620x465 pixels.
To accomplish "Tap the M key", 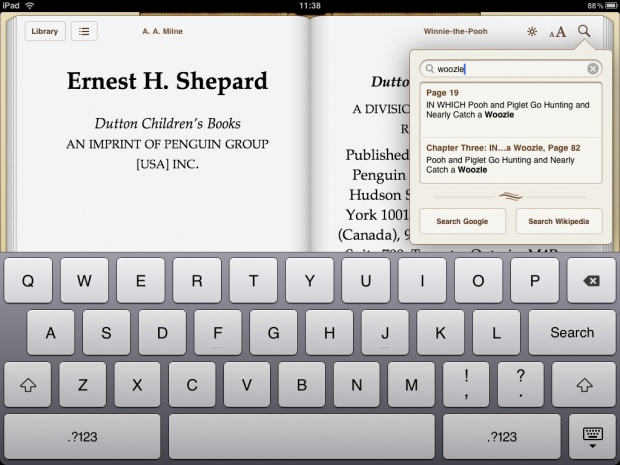I will pyautogui.click(x=411, y=384).
